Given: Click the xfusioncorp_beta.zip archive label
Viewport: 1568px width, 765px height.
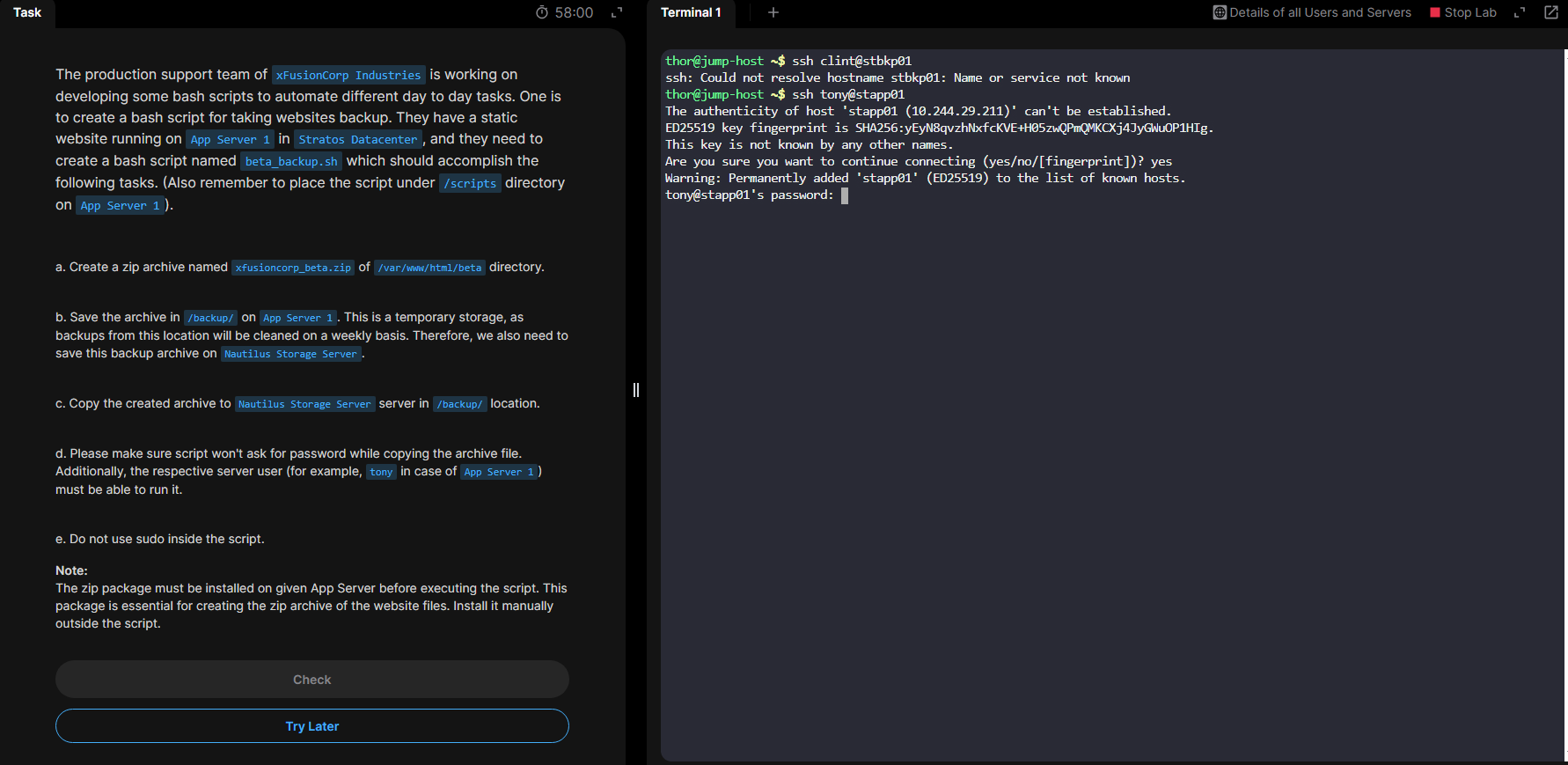Looking at the screenshot, I should click(293, 268).
